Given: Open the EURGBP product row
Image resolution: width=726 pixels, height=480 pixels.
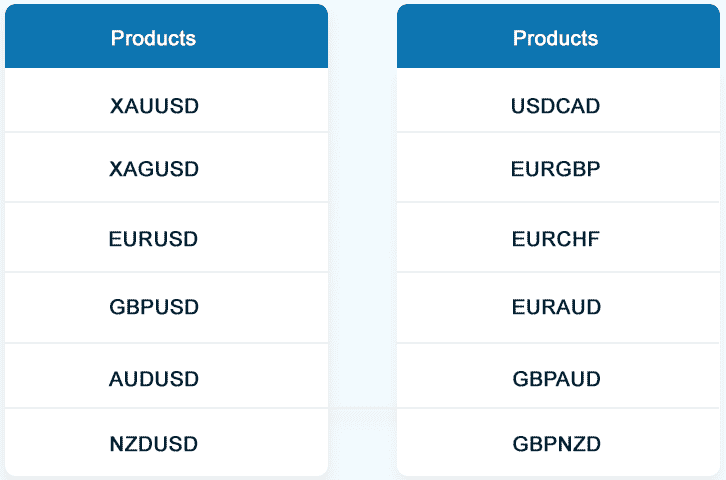Looking at the screenshot, I should [x=555, y=169].
